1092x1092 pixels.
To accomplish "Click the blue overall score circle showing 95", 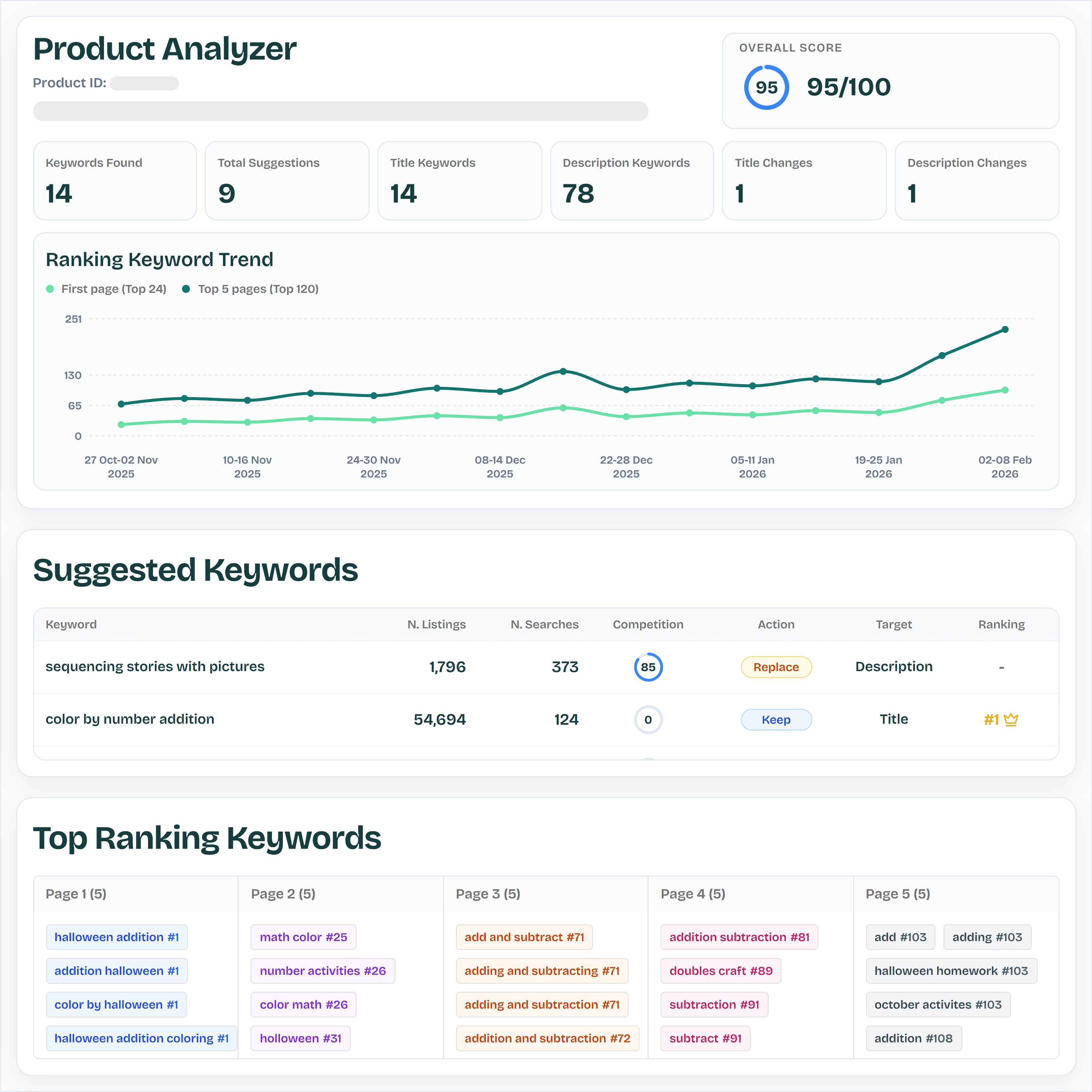I will pos(766,87).
